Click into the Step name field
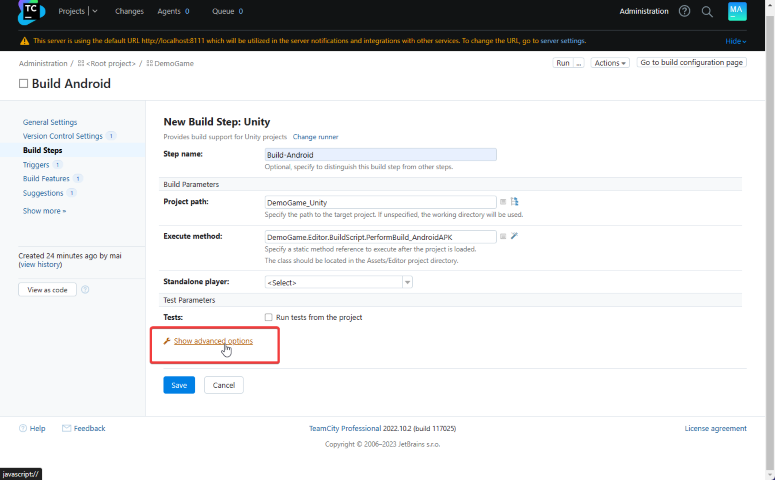Screen dimensions: 775x480 point(380,155)
